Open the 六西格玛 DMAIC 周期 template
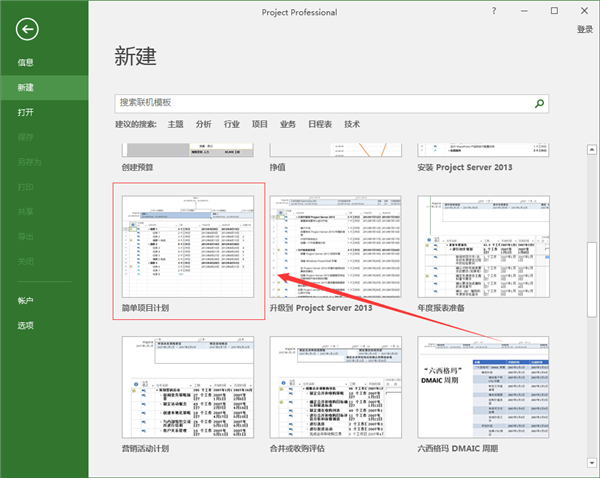This screenshot has width=600, height=478. (482, 388)
